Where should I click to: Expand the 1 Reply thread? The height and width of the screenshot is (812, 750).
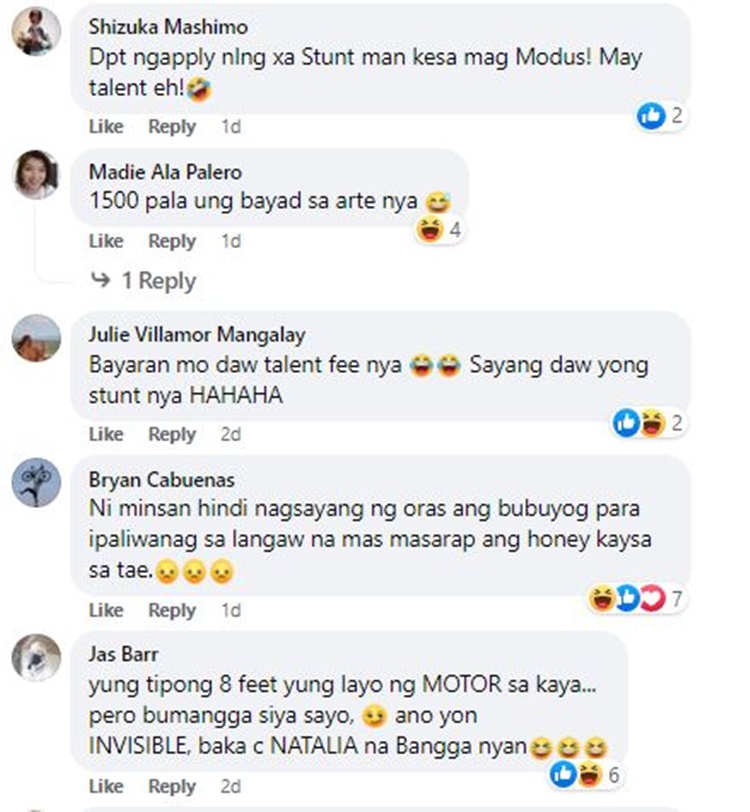[x=158, y=281]
